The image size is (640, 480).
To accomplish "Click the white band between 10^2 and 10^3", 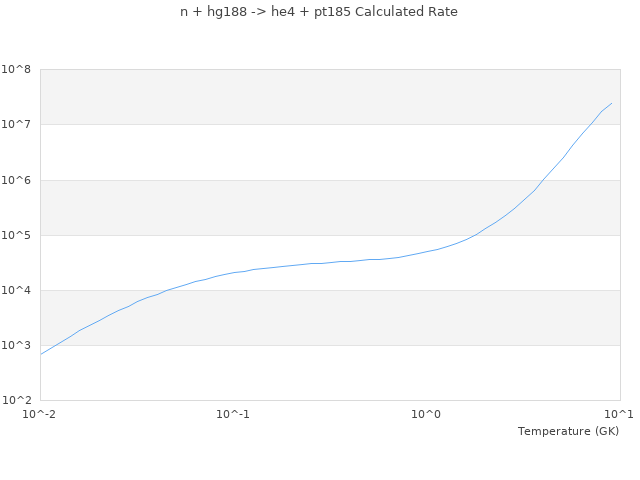I will 300,372.
